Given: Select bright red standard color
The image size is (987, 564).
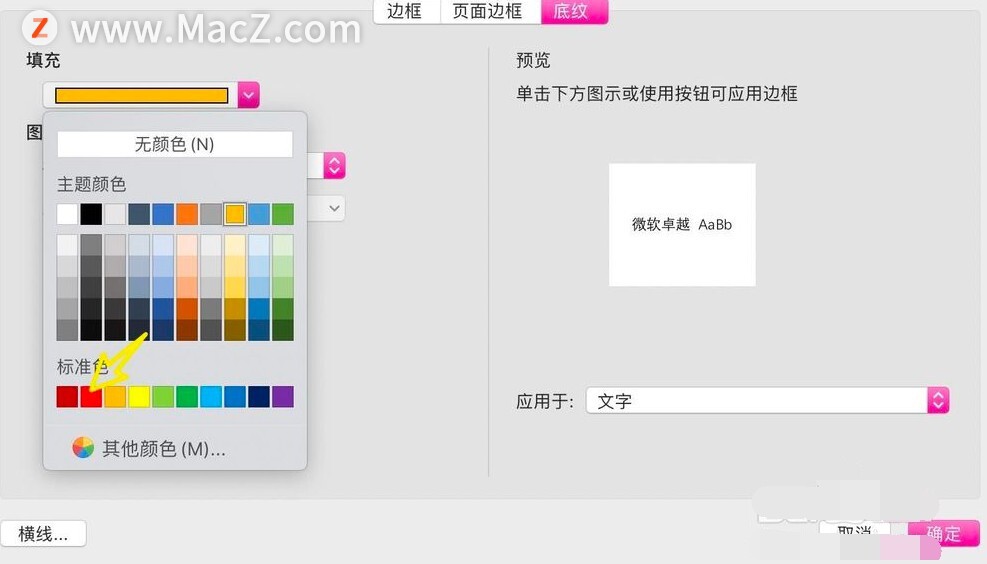Looking at the screenshot, I should pos(91,397).
